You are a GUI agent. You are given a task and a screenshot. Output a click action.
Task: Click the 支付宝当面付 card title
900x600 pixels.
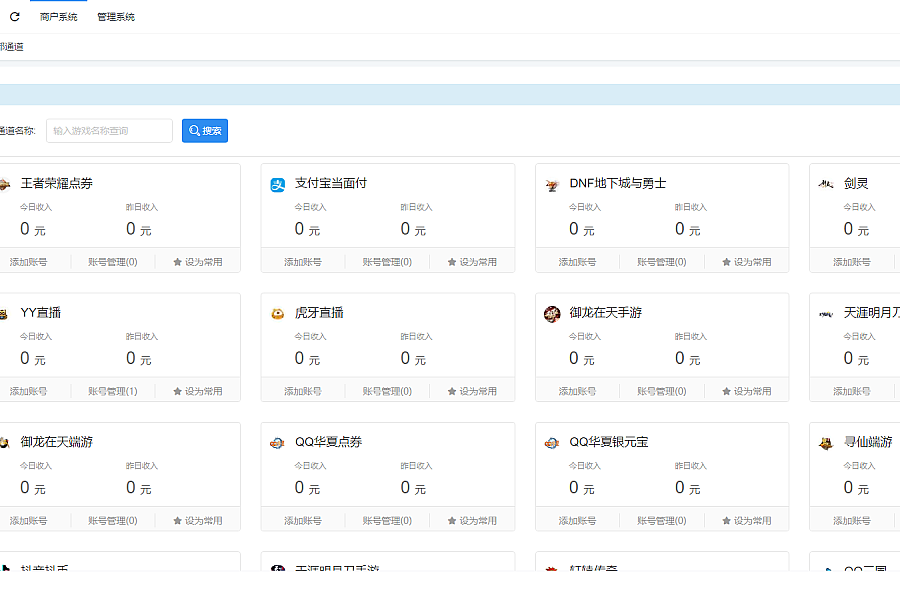(331, 183)
